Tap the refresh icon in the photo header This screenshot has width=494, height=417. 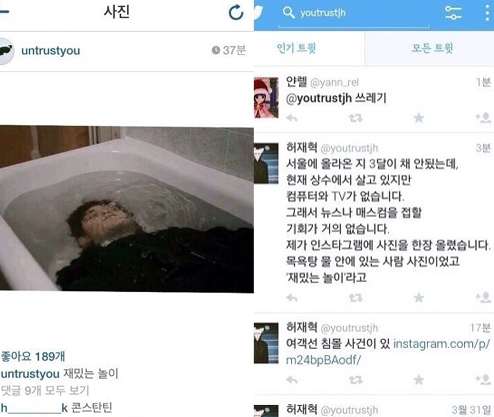(236, 13)
